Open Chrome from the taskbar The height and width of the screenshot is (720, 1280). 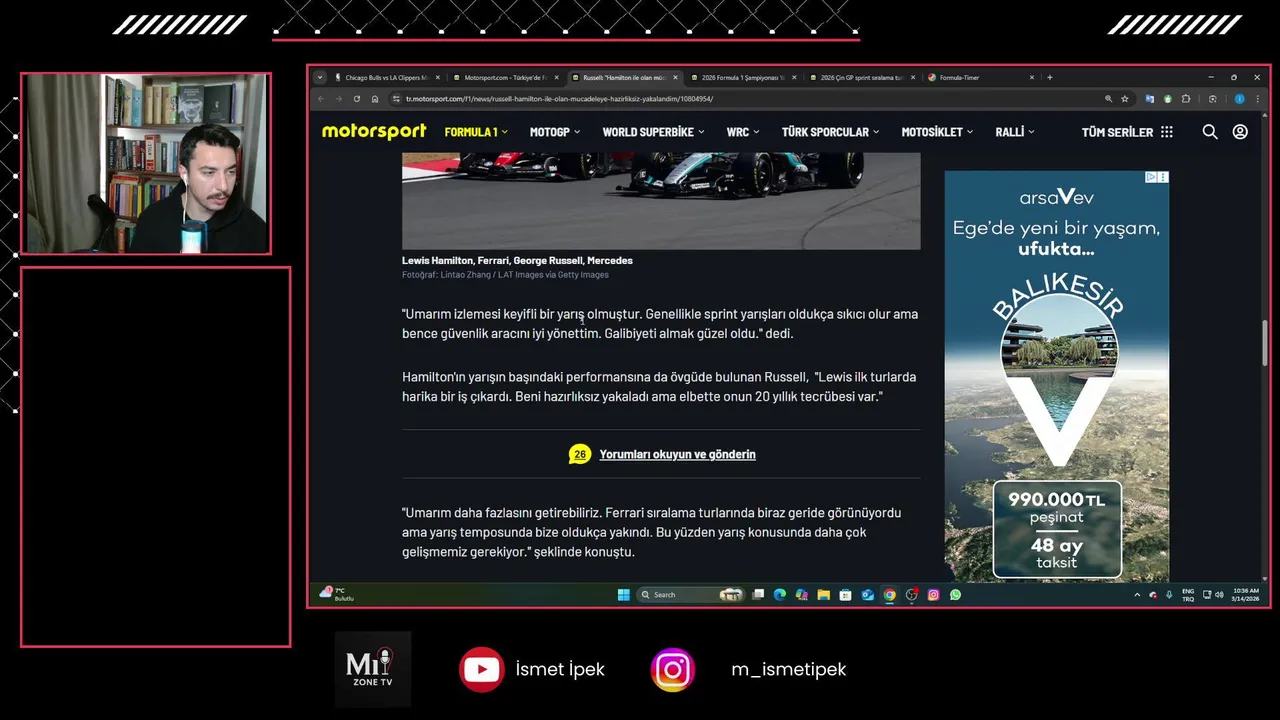tap(889, 594)
